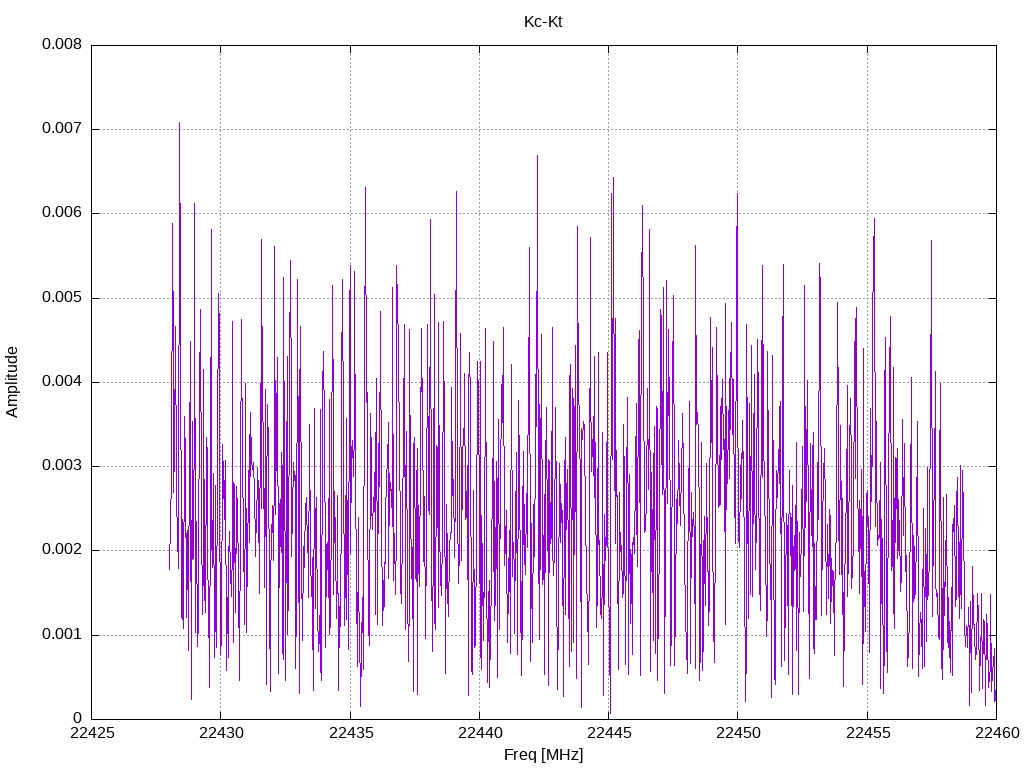Click the 0.002 y-axis tick label
The image size is (1024, 768).
tap(62, 550)
